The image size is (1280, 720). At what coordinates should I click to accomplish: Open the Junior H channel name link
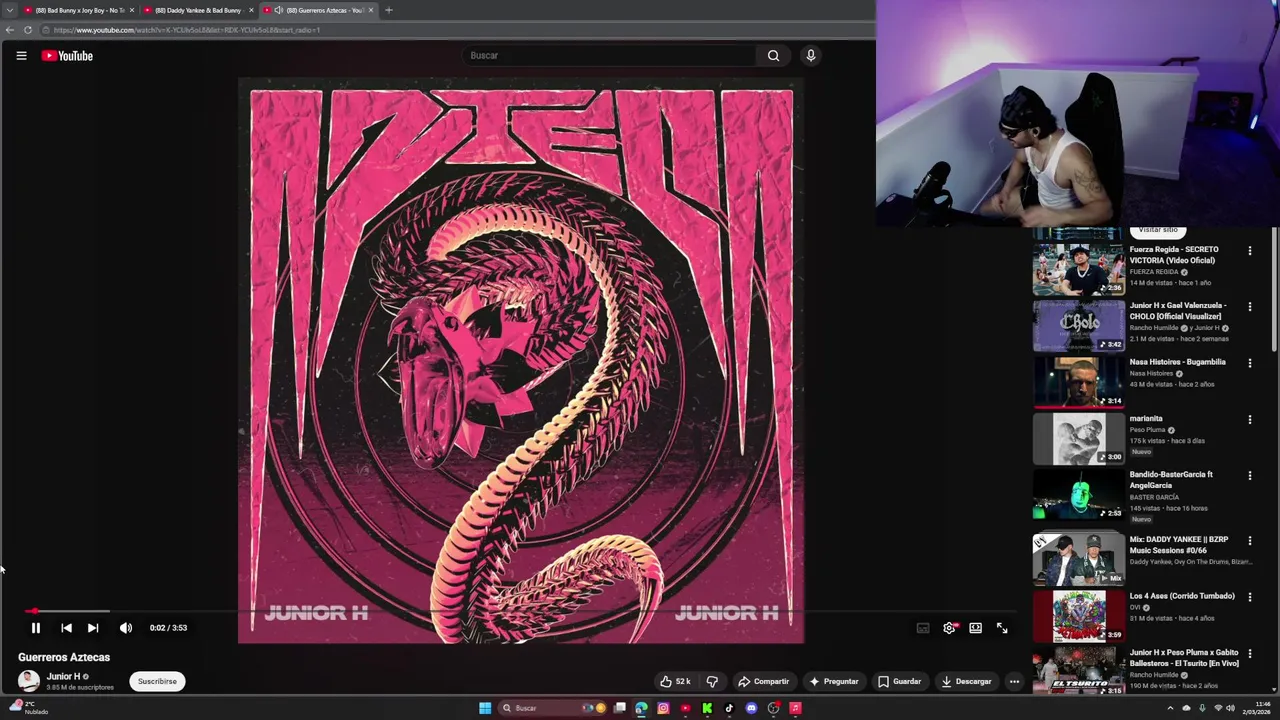tap(63, 676)
